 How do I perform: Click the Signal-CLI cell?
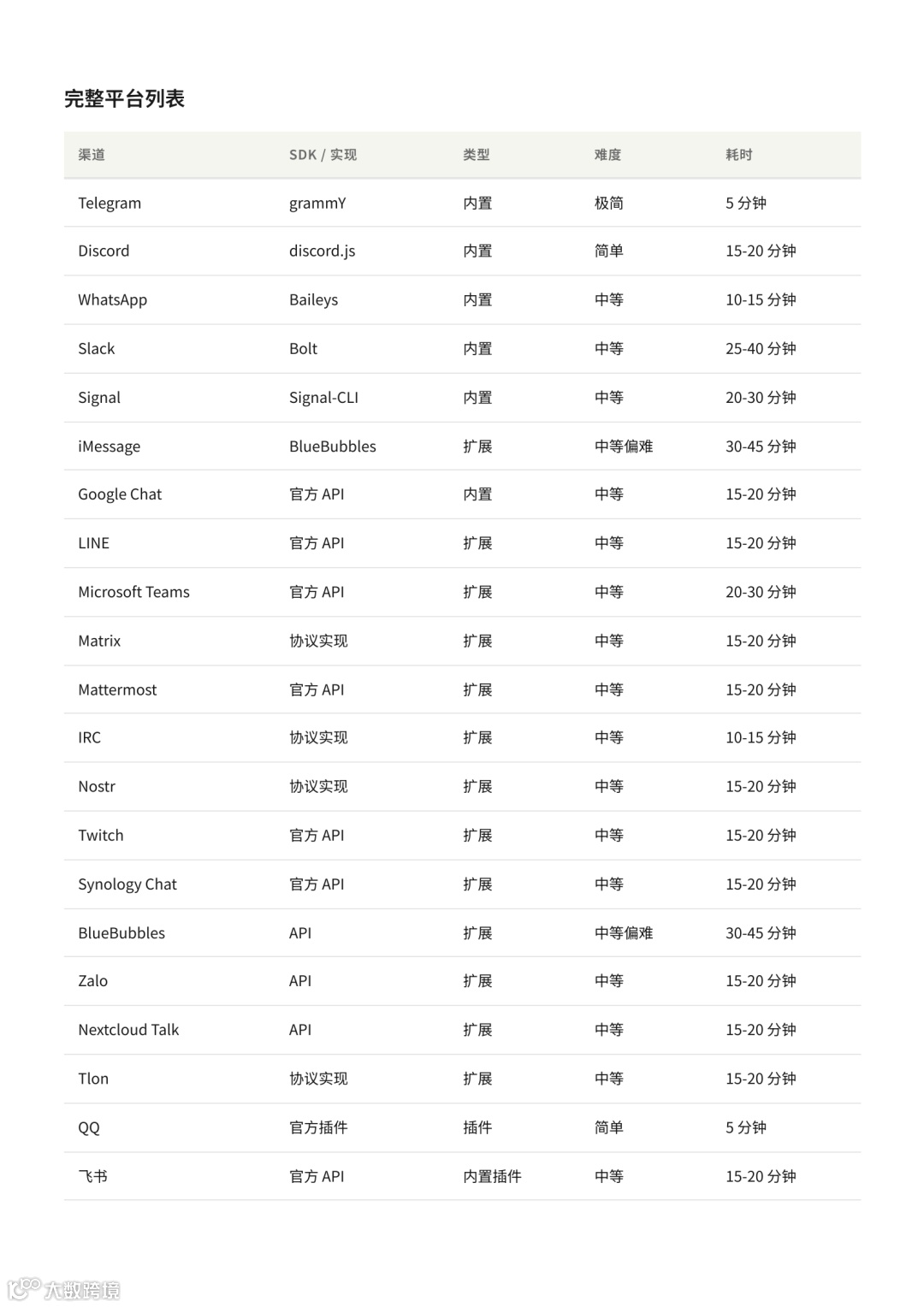coord(323,398)
